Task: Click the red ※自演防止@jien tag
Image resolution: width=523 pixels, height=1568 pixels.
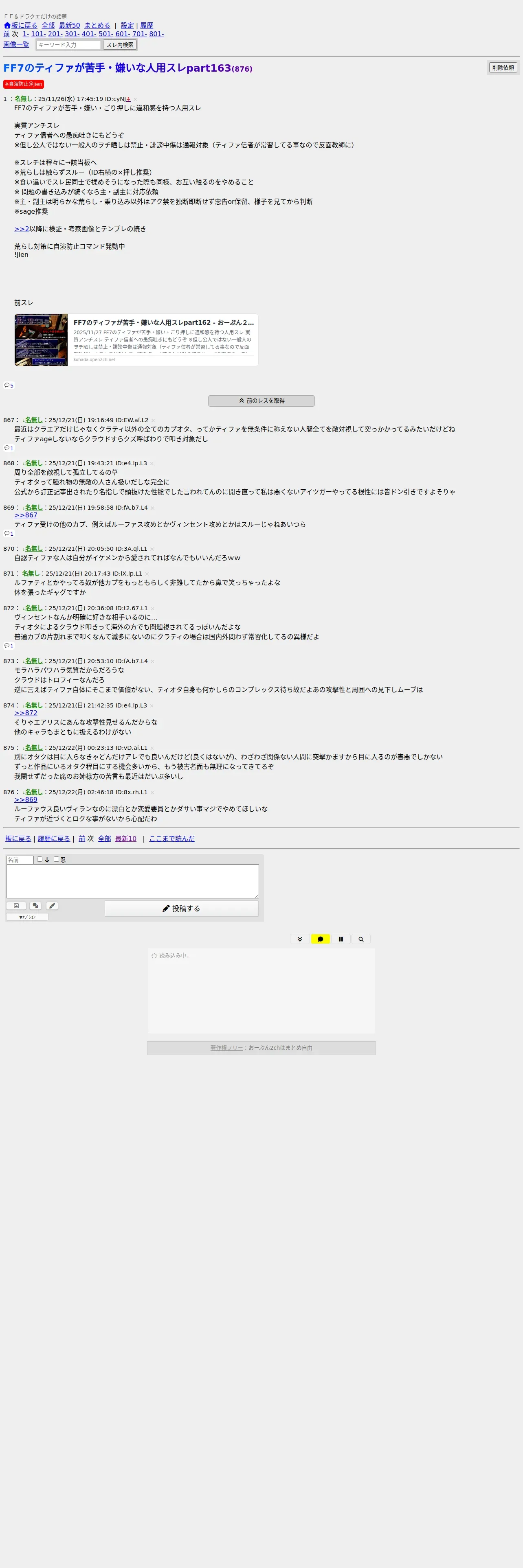Action: 24,84
